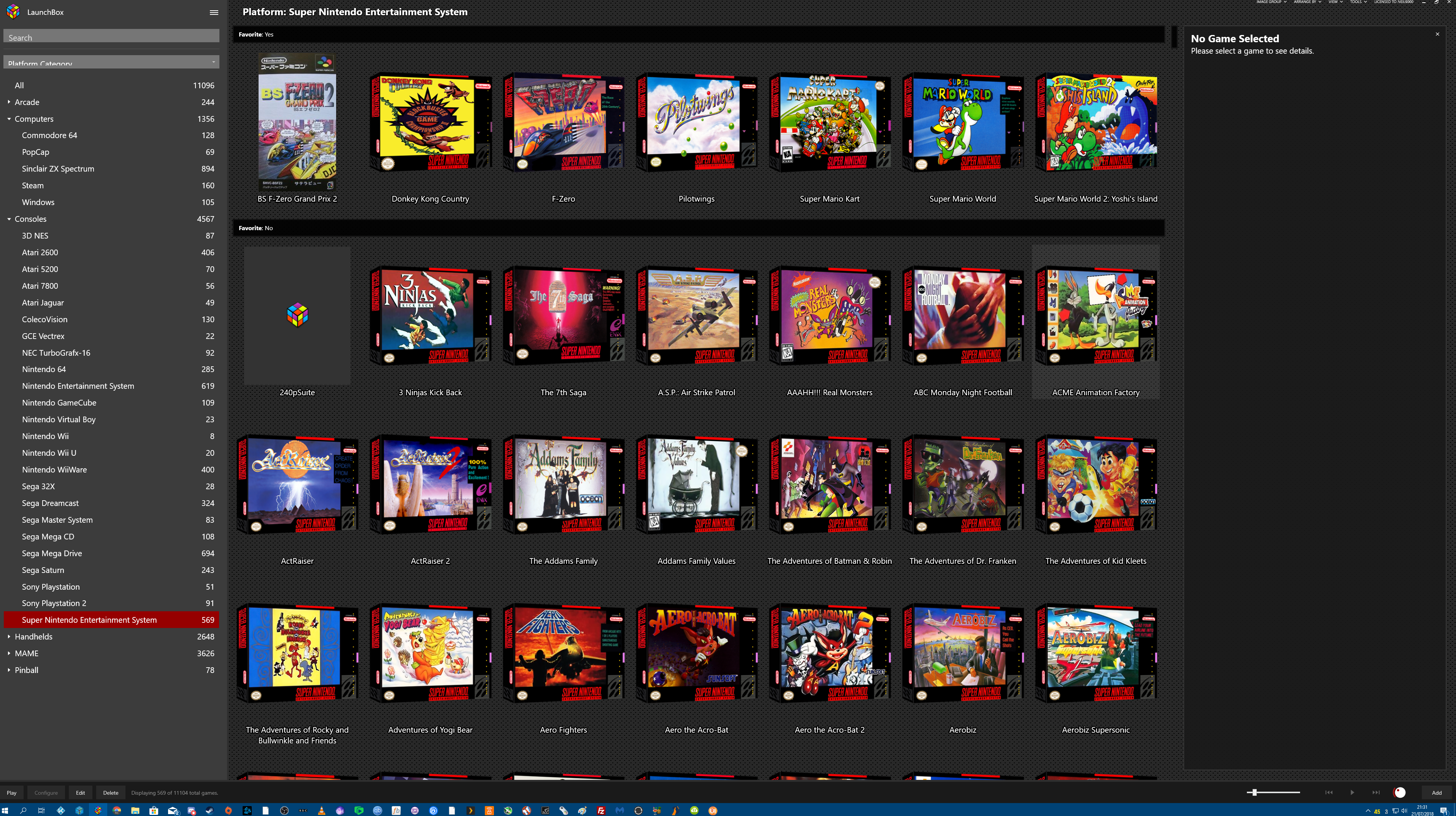This screenshot has width=1456, height=816.
Task: Select the All platforms row
Action: coord(111,85)
